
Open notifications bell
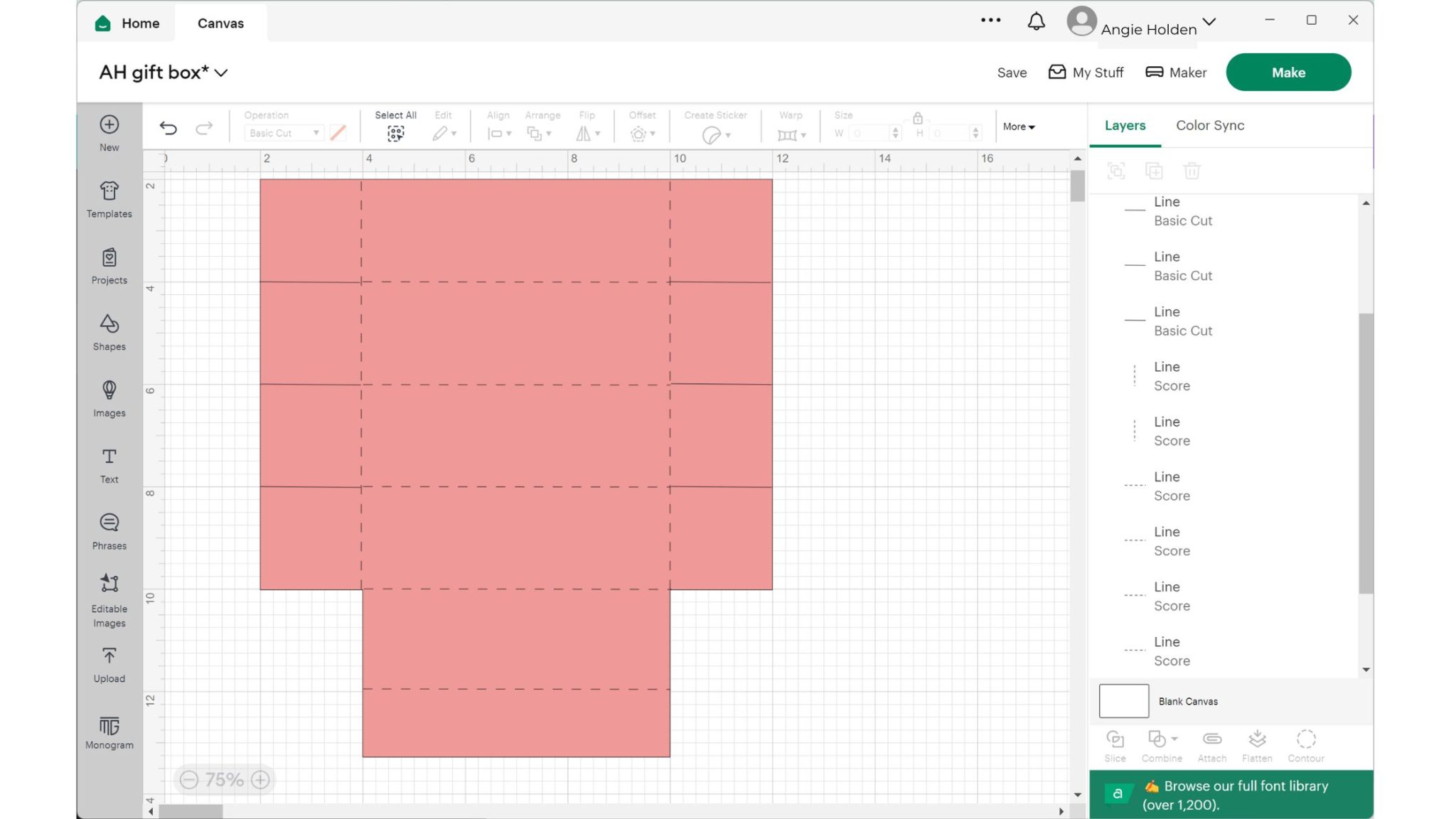pyautogui.click(x=1036, y=21)
